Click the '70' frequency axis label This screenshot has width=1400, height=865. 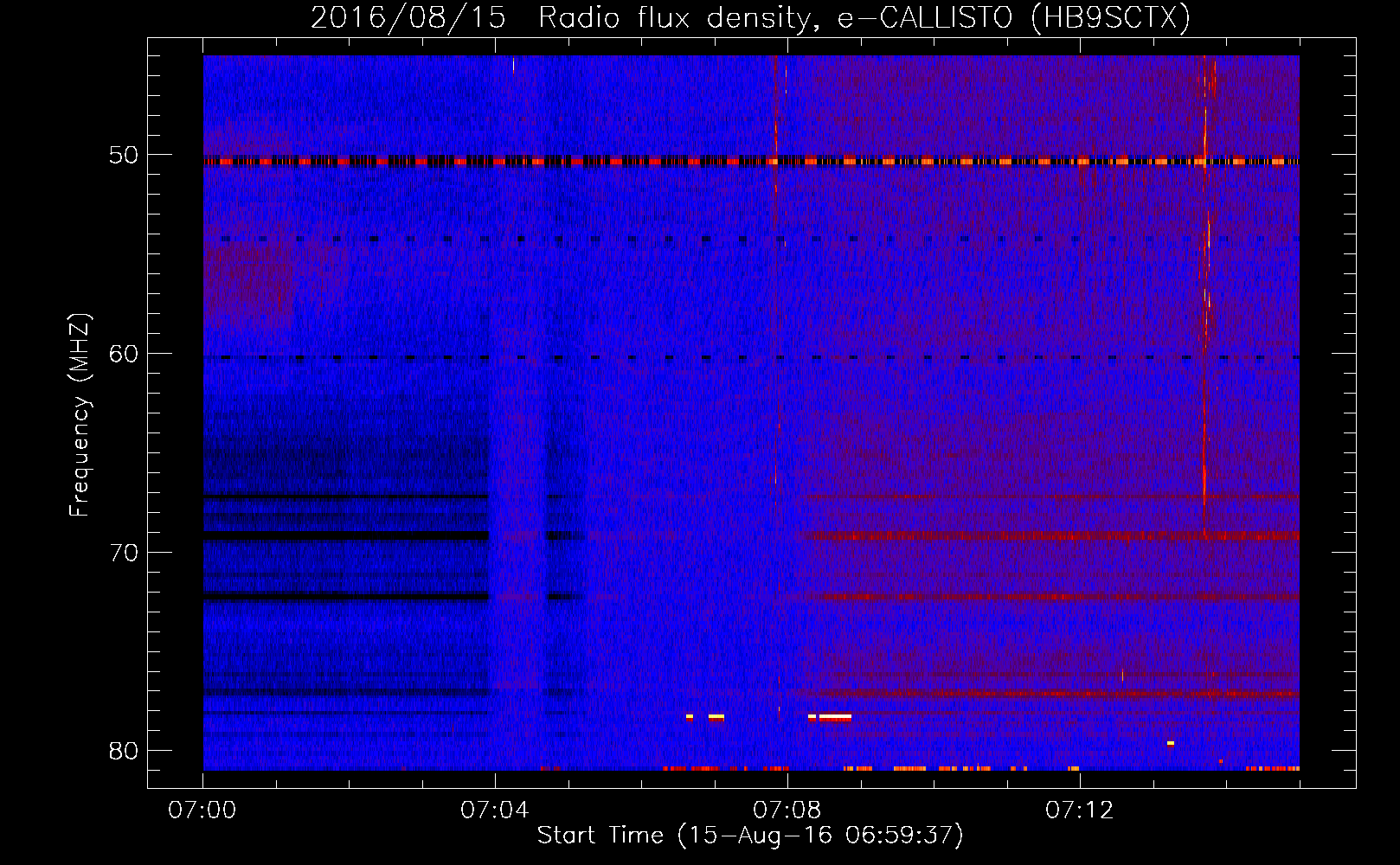[x=123, y=553]
